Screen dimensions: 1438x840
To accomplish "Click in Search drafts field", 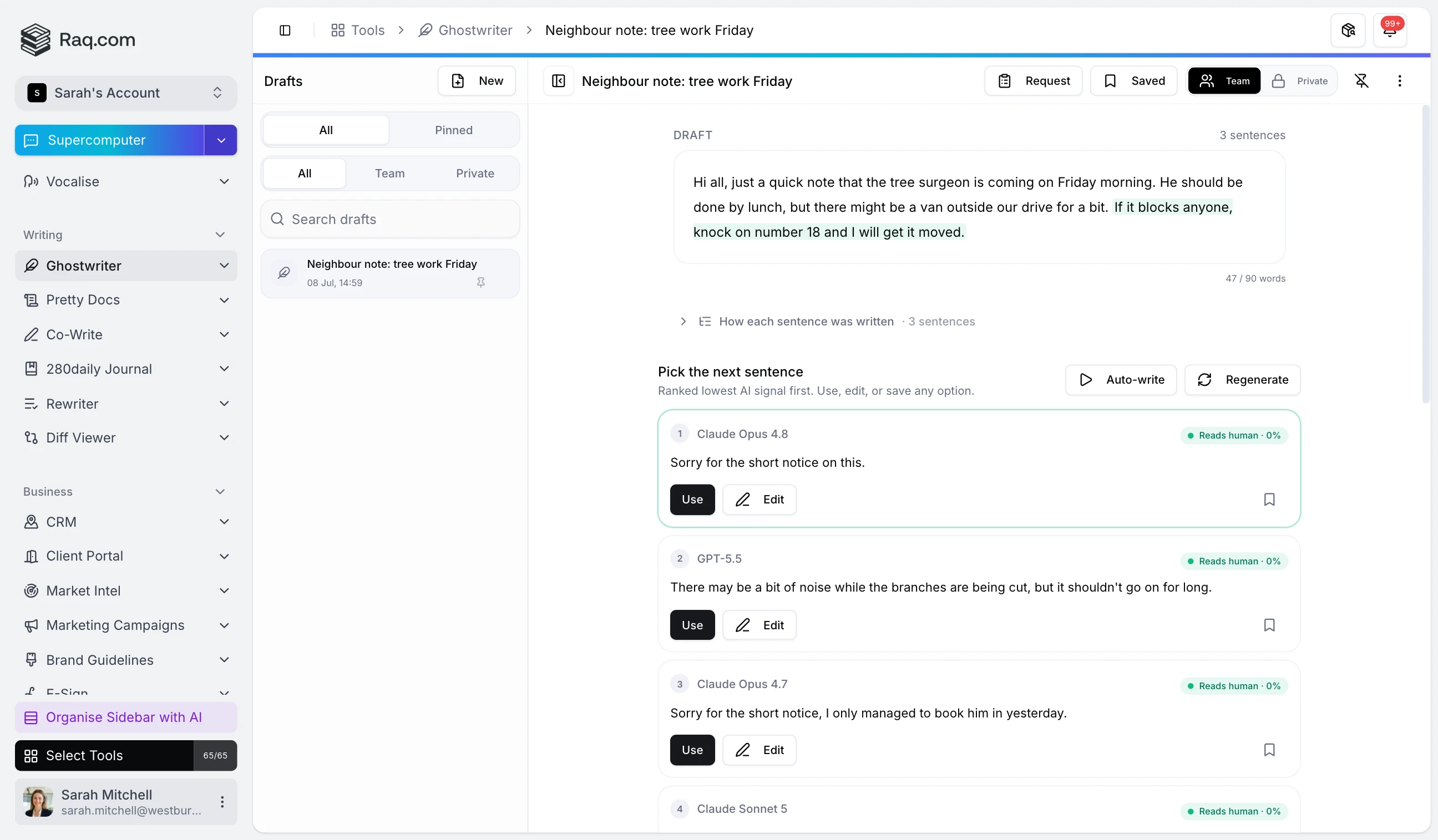I will coord(390,220).
